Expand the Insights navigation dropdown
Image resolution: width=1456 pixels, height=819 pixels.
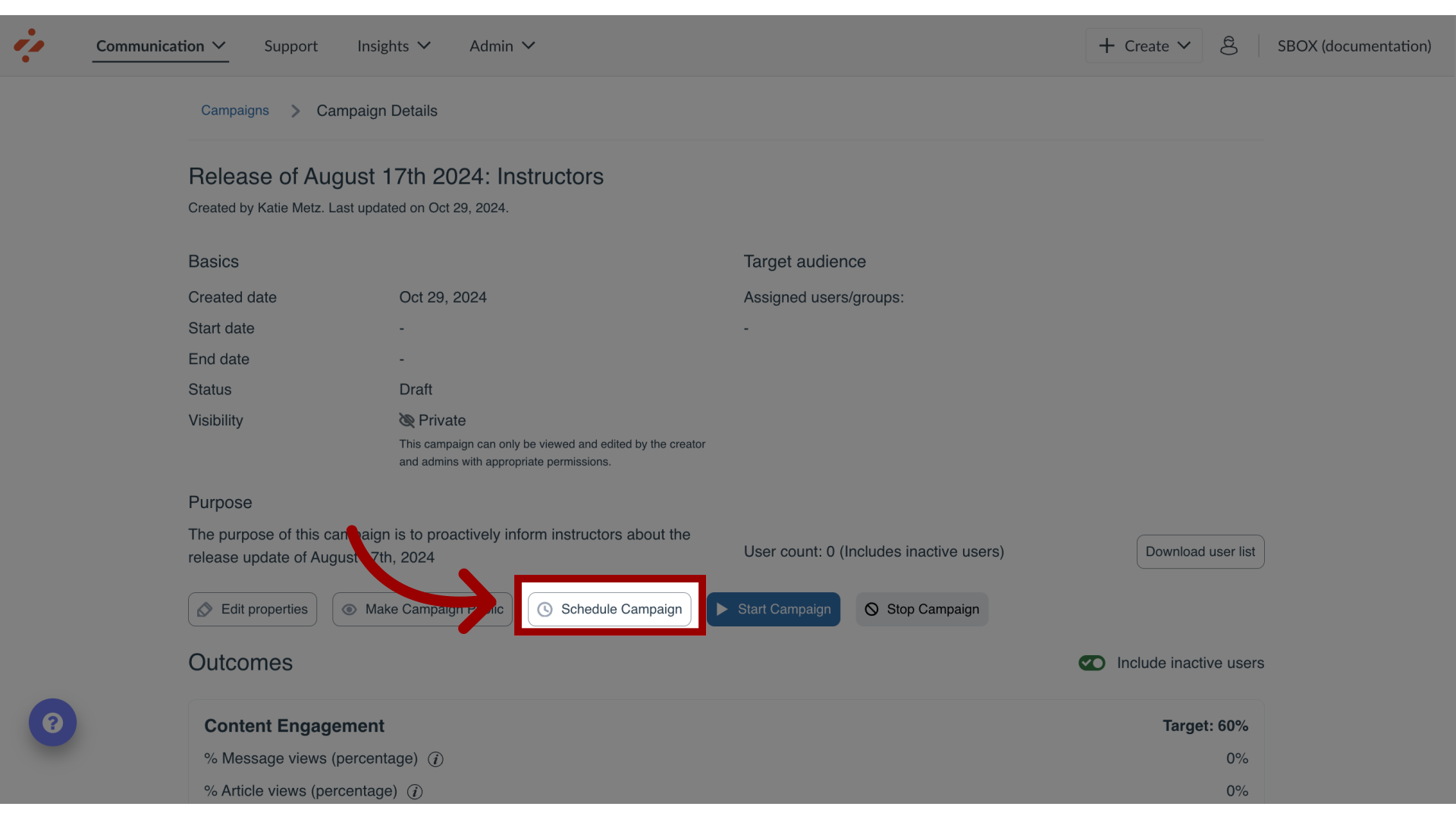click(x=394, y=45)
